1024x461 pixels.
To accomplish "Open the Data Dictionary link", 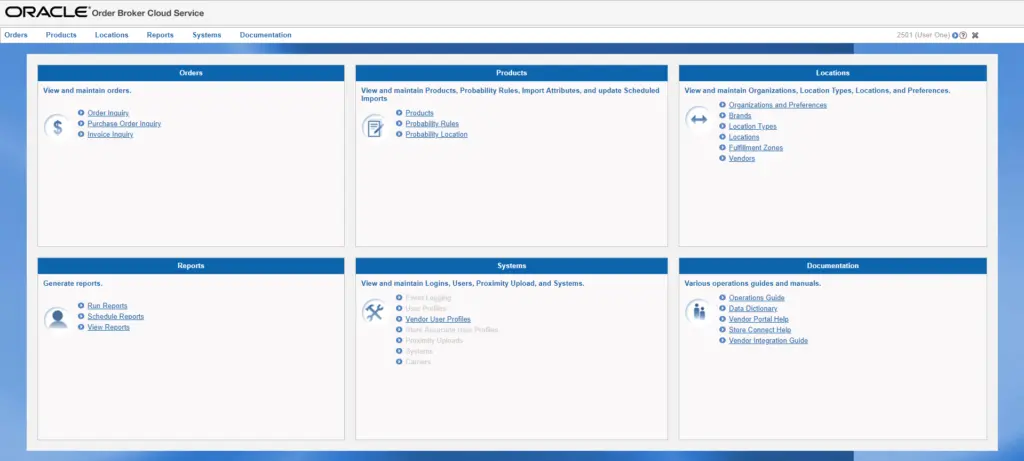I will click(753, 308).
